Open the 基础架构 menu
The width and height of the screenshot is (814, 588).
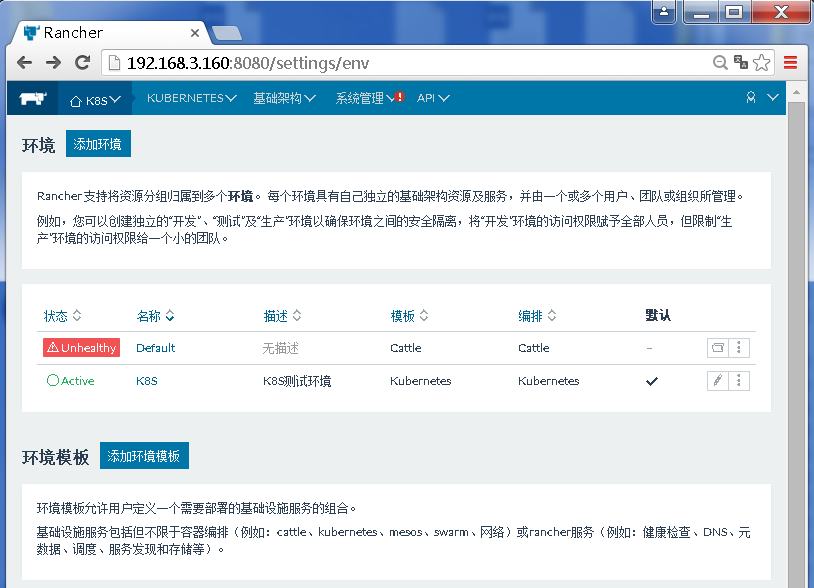point(284,98)
